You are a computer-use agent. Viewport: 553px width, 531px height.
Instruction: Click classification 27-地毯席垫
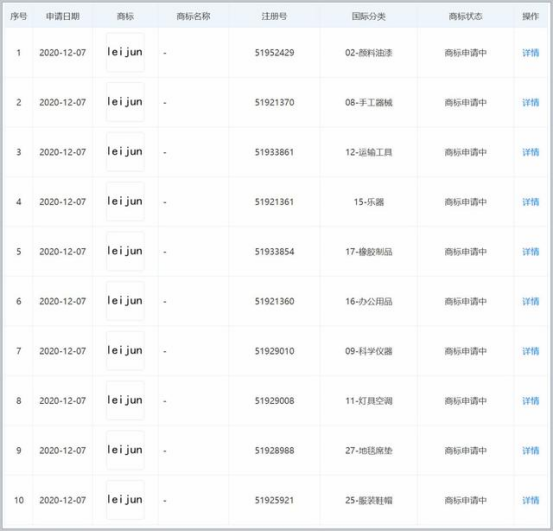pos(369,451)
